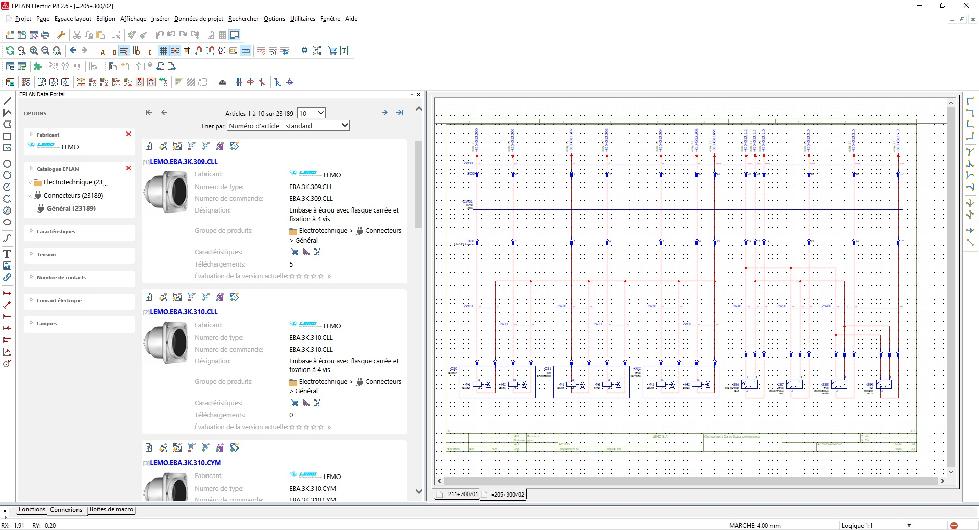979x530 pixels.
Task: Expand the Caractéristiques filter section
Action: [56, 231]
